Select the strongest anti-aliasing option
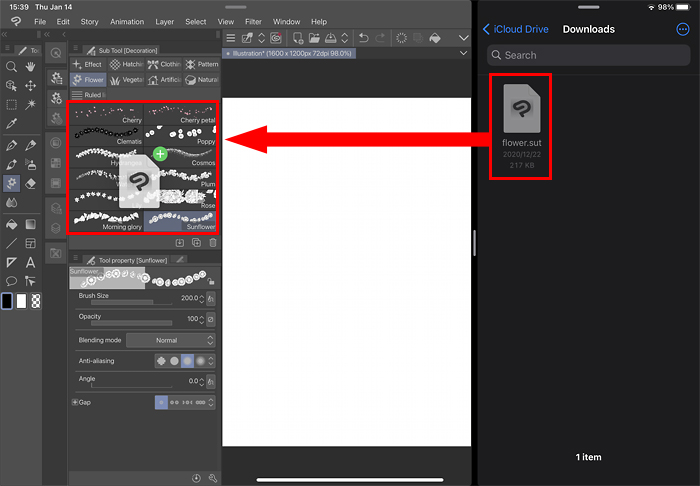Viewport: 700px width, 486px height. (x=201, y=360)
